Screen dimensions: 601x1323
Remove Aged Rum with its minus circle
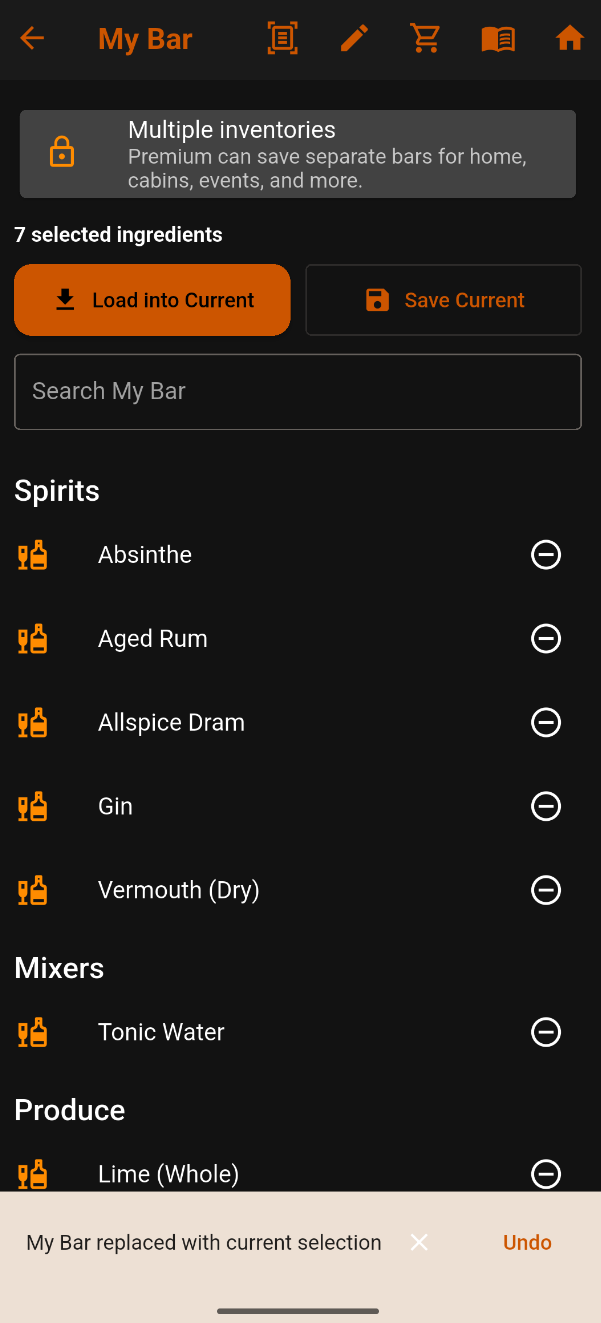coord(546,638)
